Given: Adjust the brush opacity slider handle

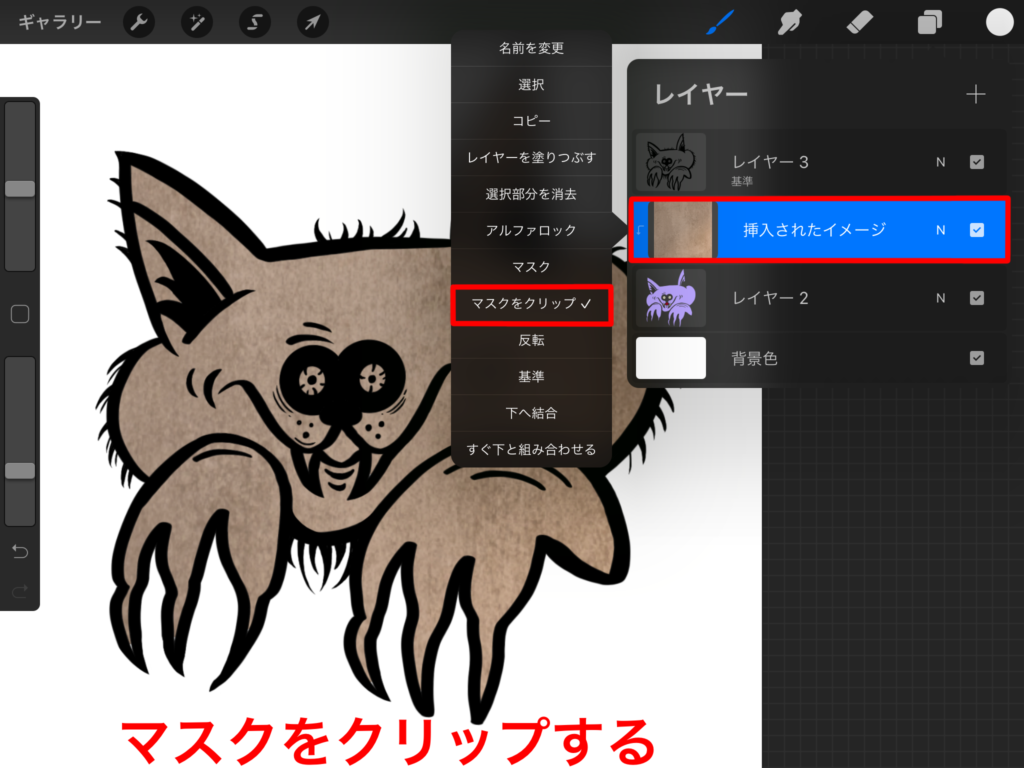Looking at the screenshot, I should click(x=20, y=471).
